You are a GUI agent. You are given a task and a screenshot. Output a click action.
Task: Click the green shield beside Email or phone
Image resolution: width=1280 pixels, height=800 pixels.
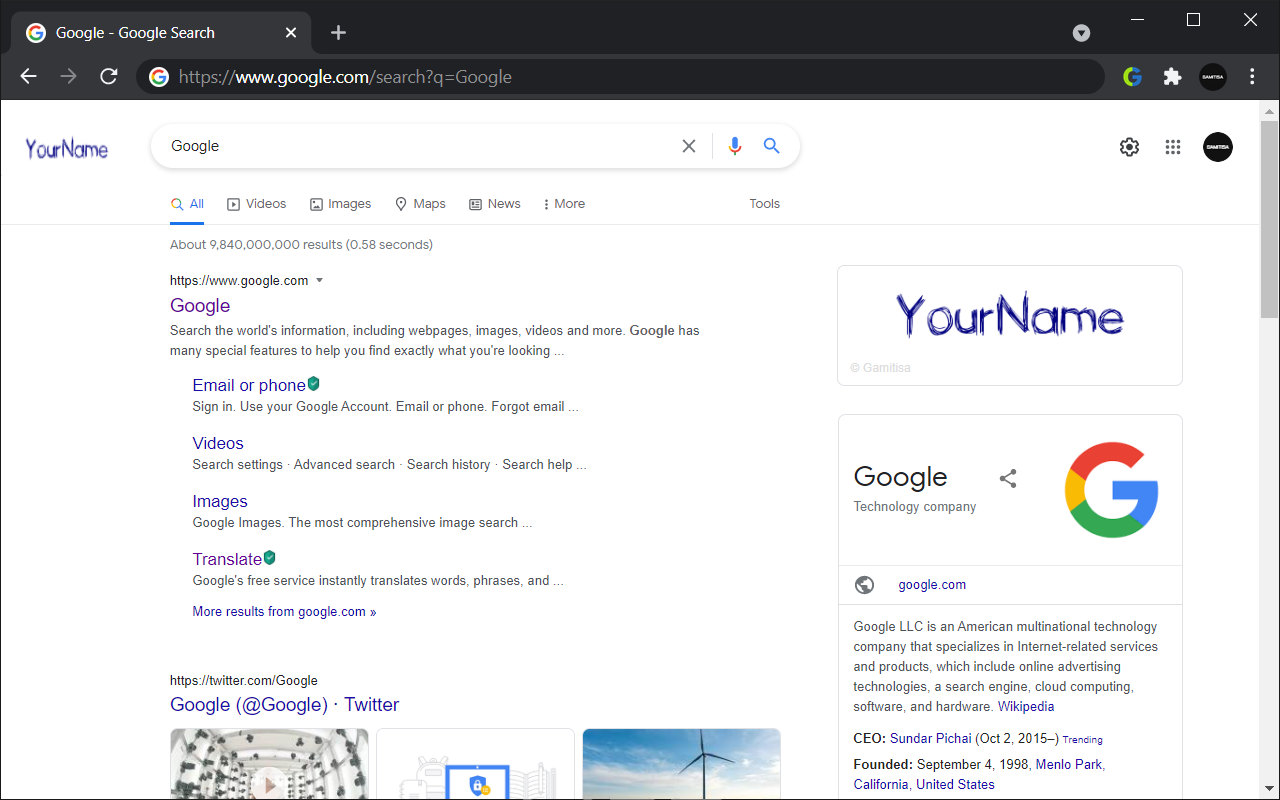coord(314,383)
